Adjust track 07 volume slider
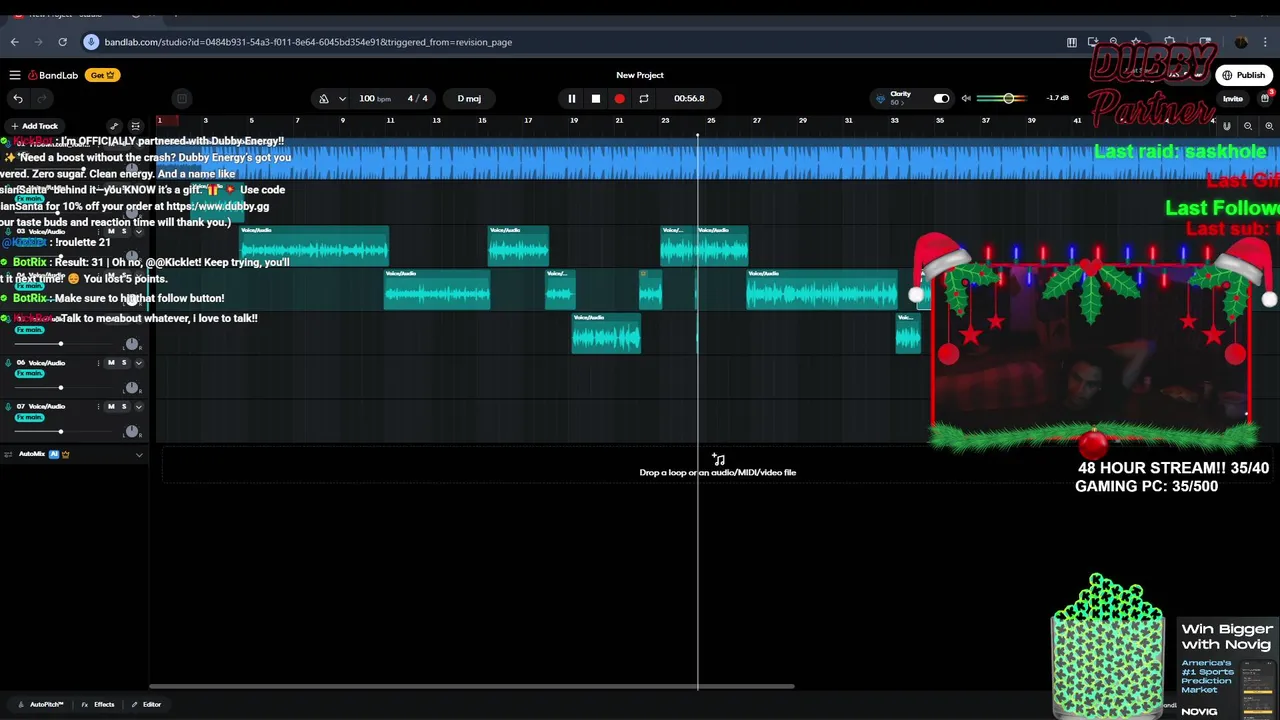The image size is (1280, 720). point(60,432)
